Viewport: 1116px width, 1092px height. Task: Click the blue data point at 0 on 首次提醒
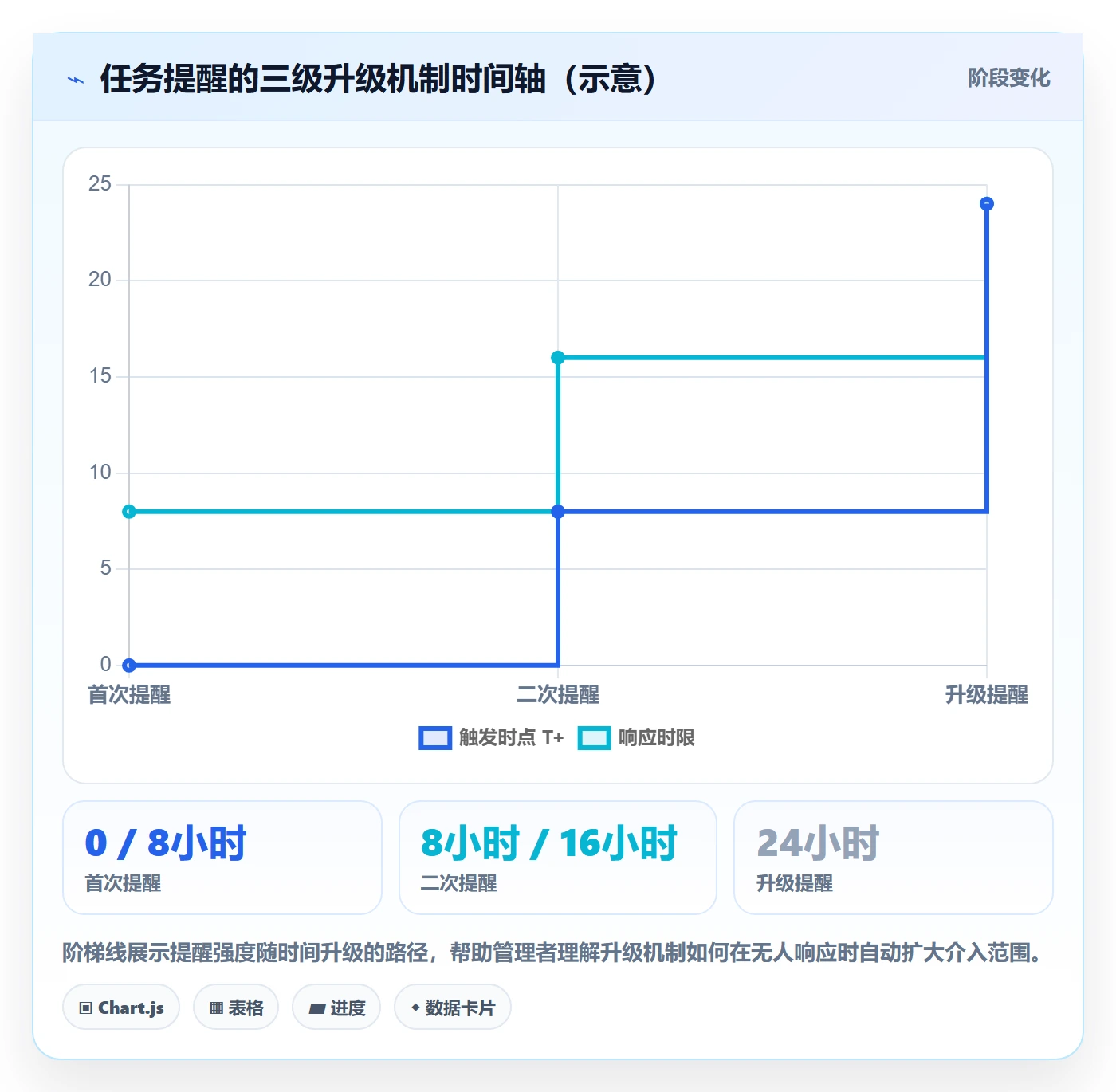(x=129, y=665)
